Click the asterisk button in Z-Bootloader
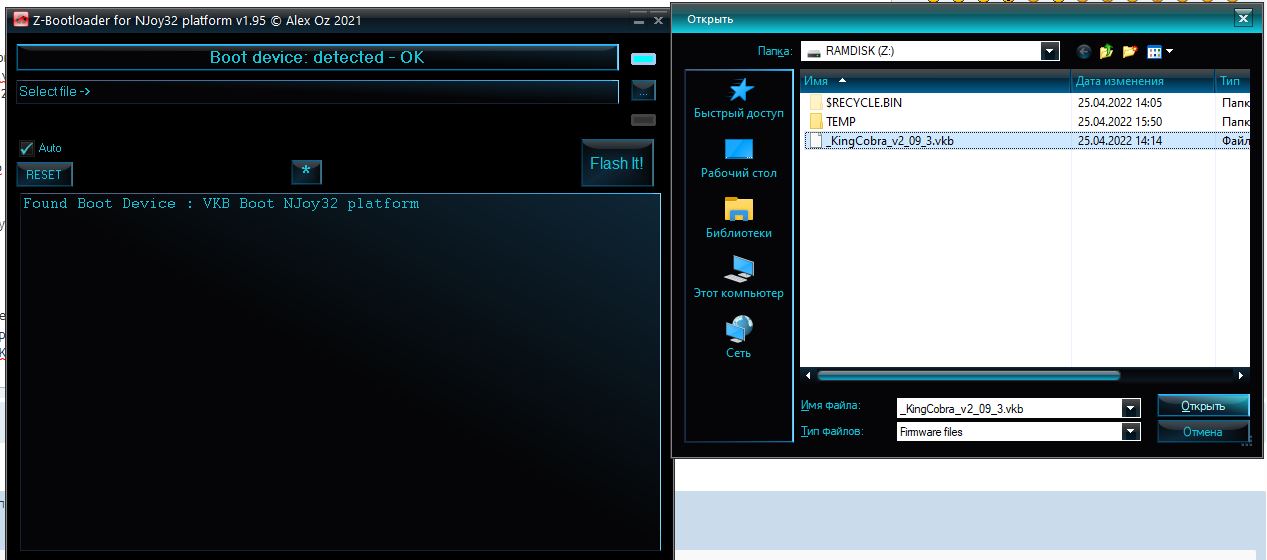The width and height of the screenshot is (1267, 560). [x=306, y=172]
